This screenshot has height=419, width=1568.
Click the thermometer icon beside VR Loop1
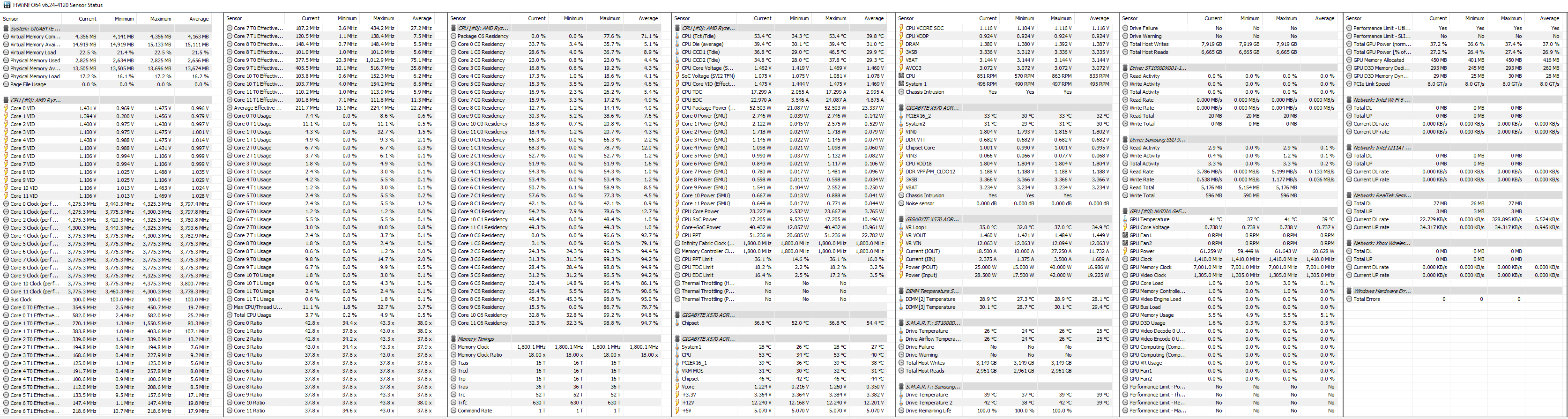[901, 227]
